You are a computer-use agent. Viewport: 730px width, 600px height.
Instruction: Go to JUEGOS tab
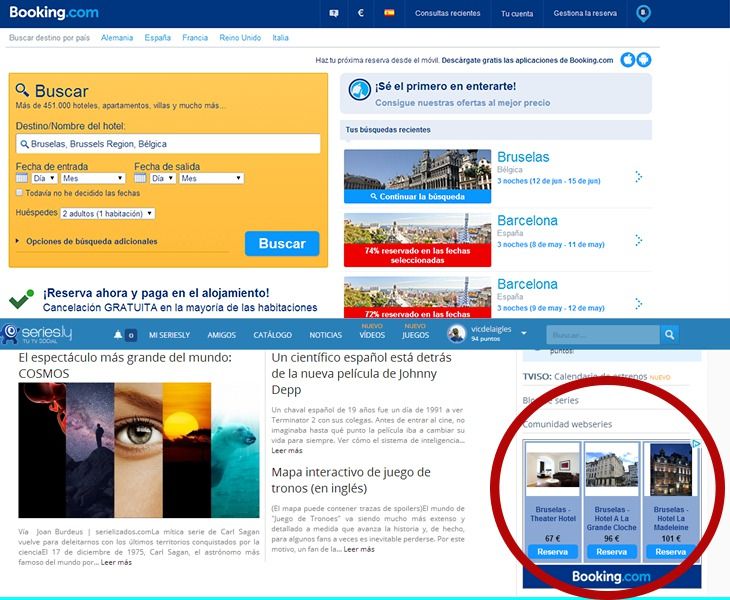click(x=415, y=335)
